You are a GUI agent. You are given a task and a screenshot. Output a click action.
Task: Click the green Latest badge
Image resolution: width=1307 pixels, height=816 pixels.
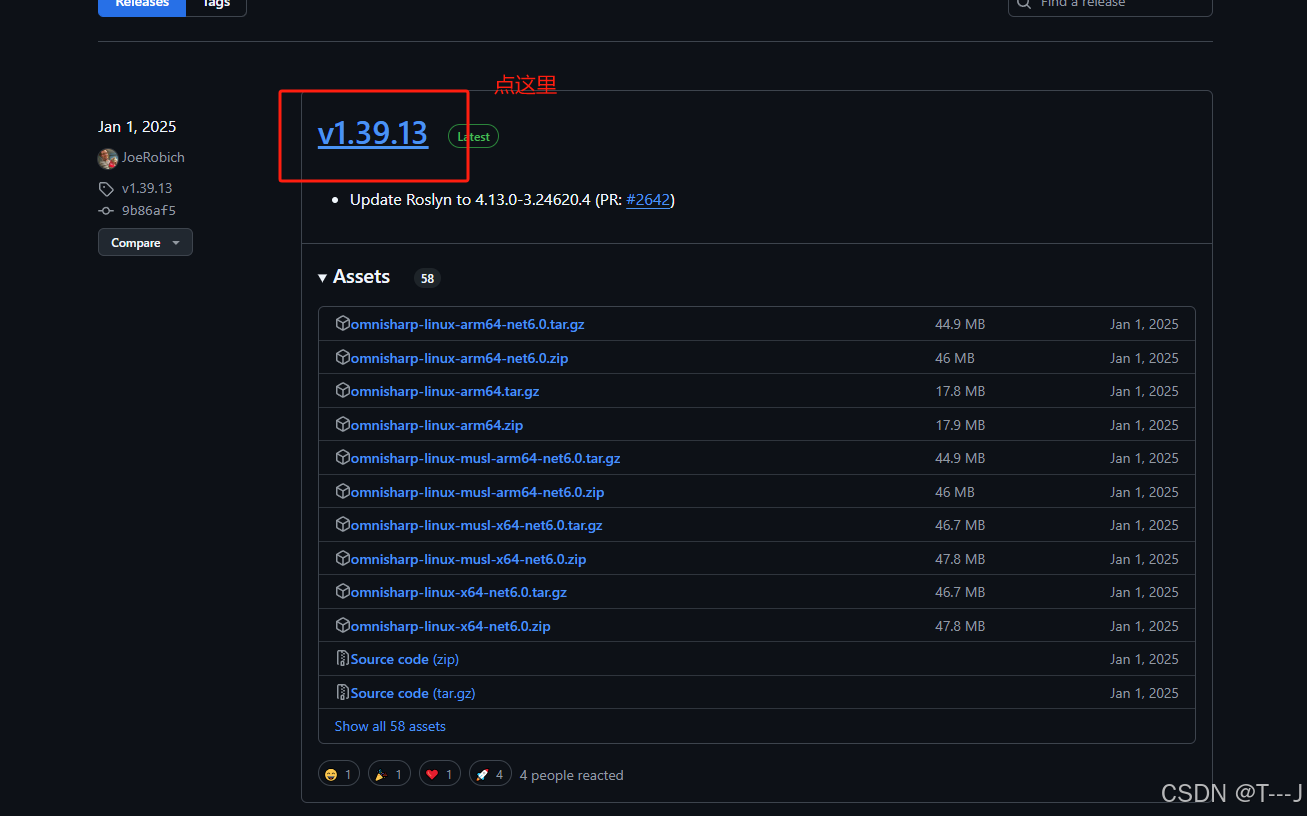click(473, 136)
